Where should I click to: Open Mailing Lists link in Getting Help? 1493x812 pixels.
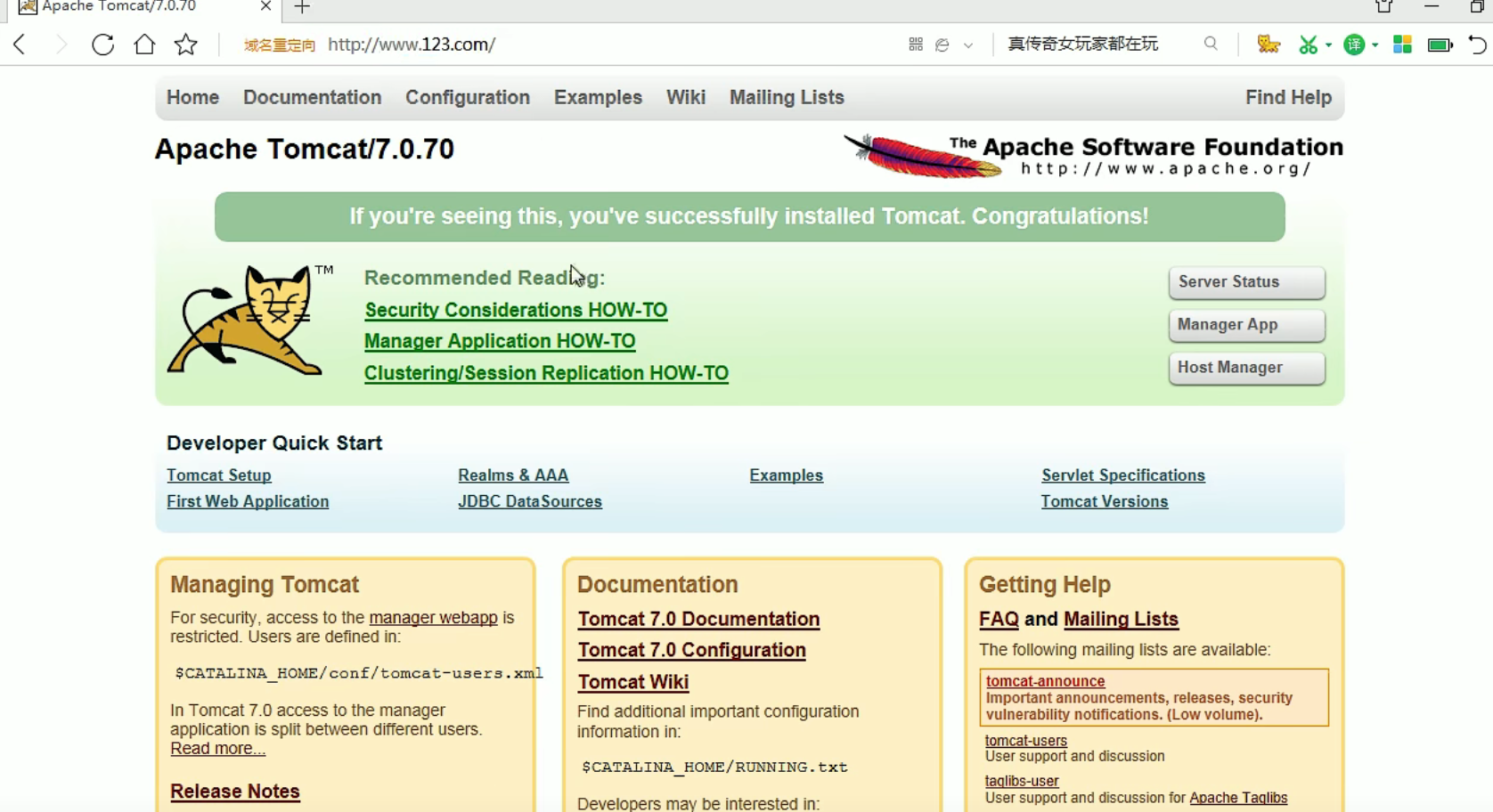(1121, 619)
